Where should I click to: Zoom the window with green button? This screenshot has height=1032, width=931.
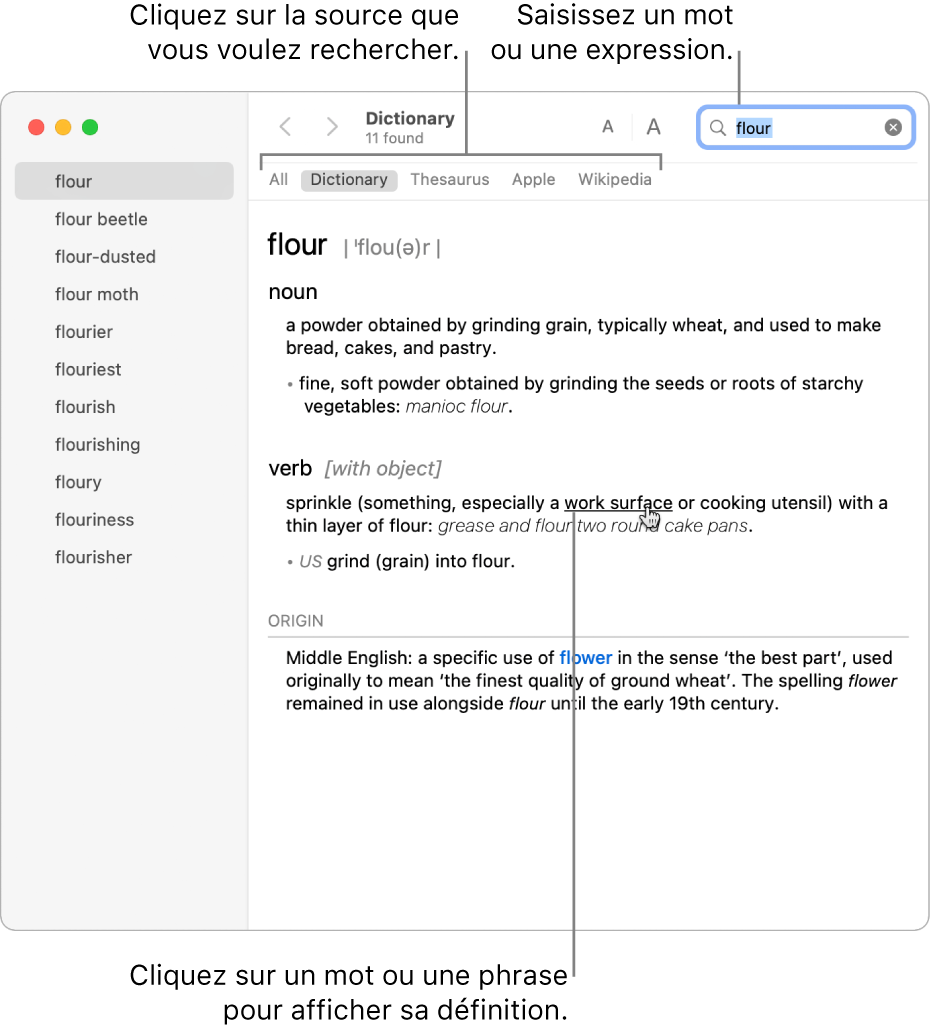(x=90, y=127)
